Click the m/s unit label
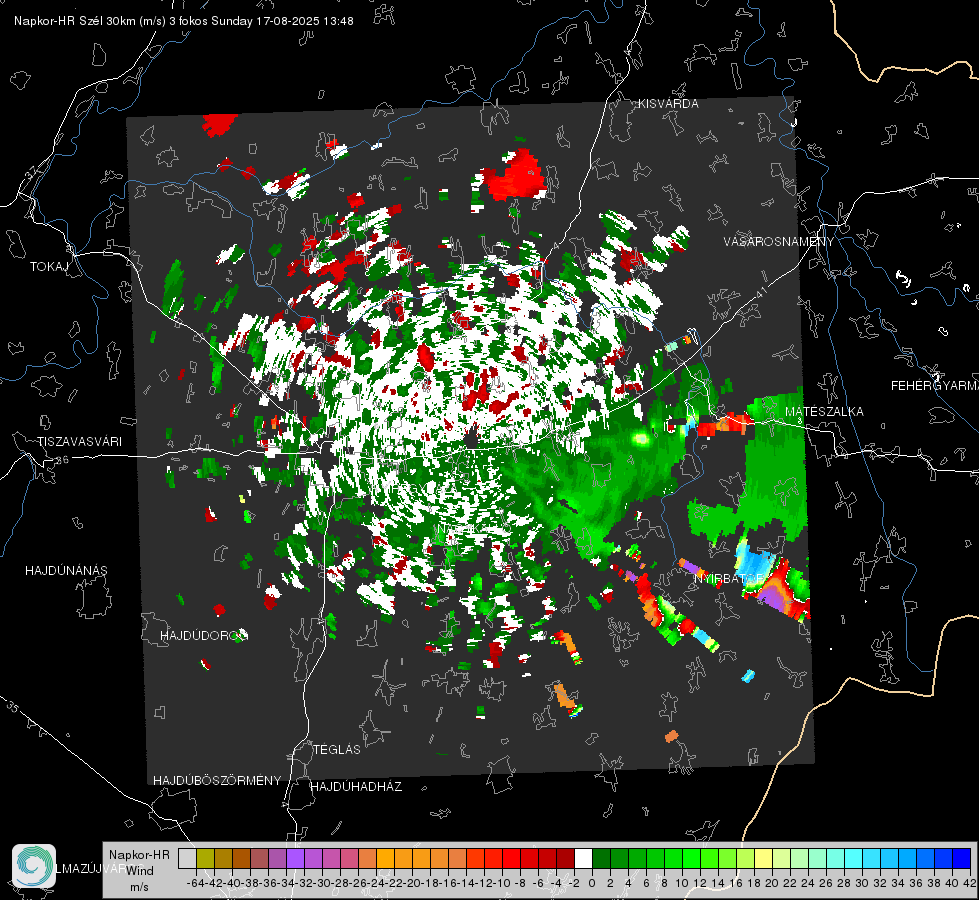This screenshot has height=900, width=979. 139,887
